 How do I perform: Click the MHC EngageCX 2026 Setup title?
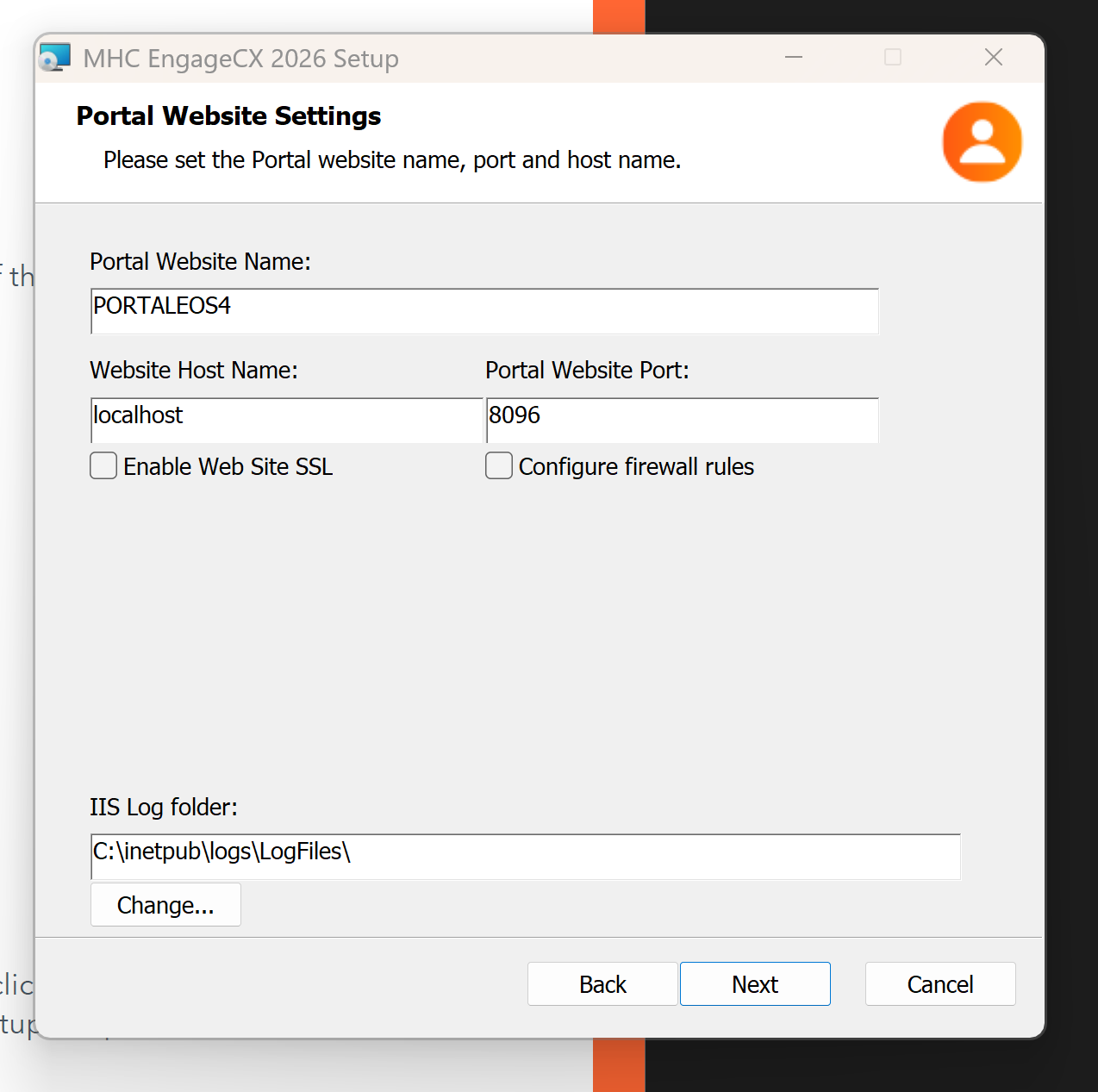click(x=240, y=59)
